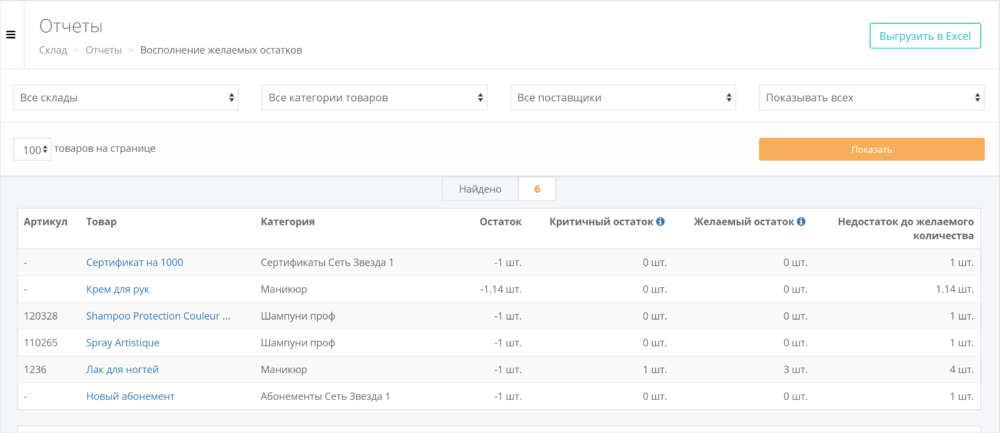Click Шампуни проф in Spray Artistique row
This screenshot has height=433, width=1000.
pyautogui.click(x=298, y=342)
